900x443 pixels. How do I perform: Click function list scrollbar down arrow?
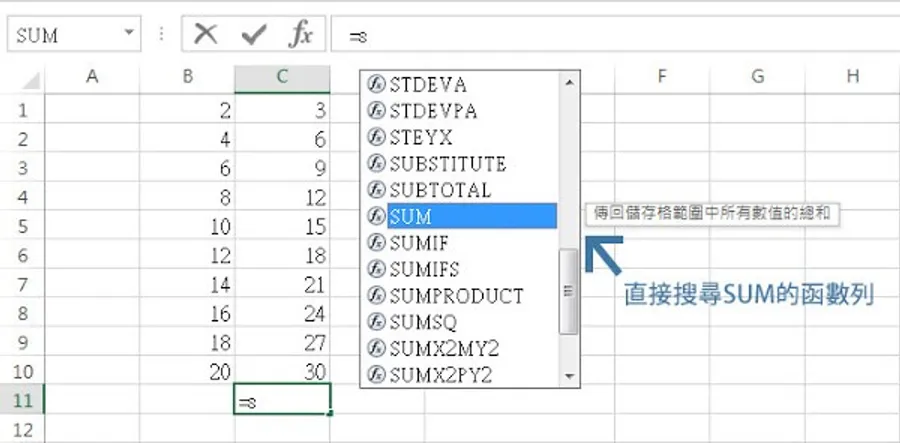coord(569,376)
